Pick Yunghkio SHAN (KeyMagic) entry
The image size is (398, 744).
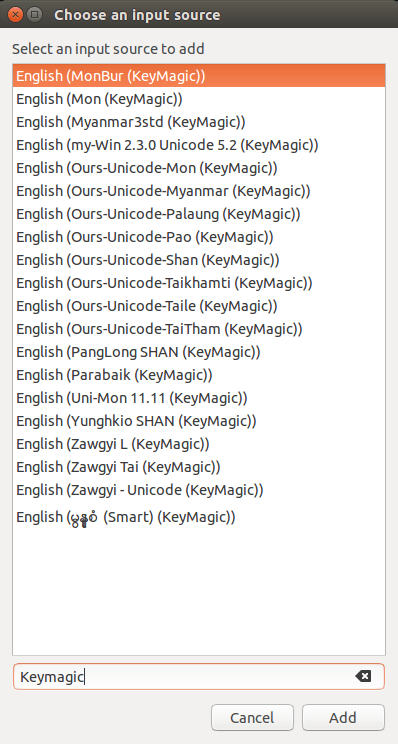pyautogui.click(x=199, y=421)
